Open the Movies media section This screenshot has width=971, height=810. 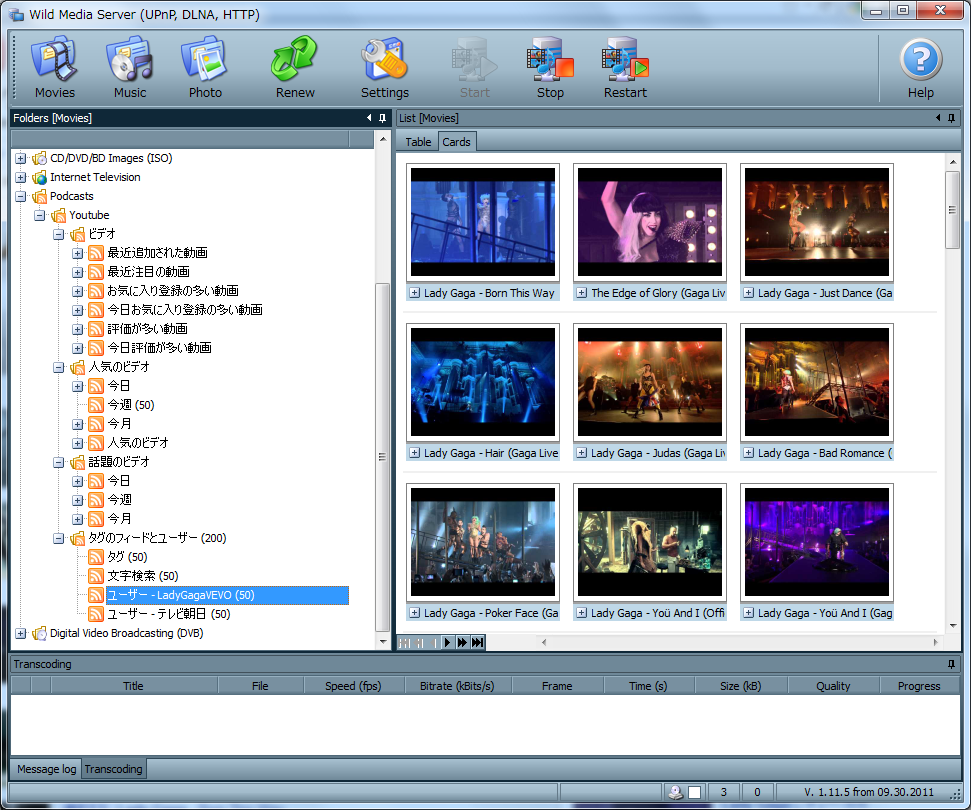coord(54,67)
